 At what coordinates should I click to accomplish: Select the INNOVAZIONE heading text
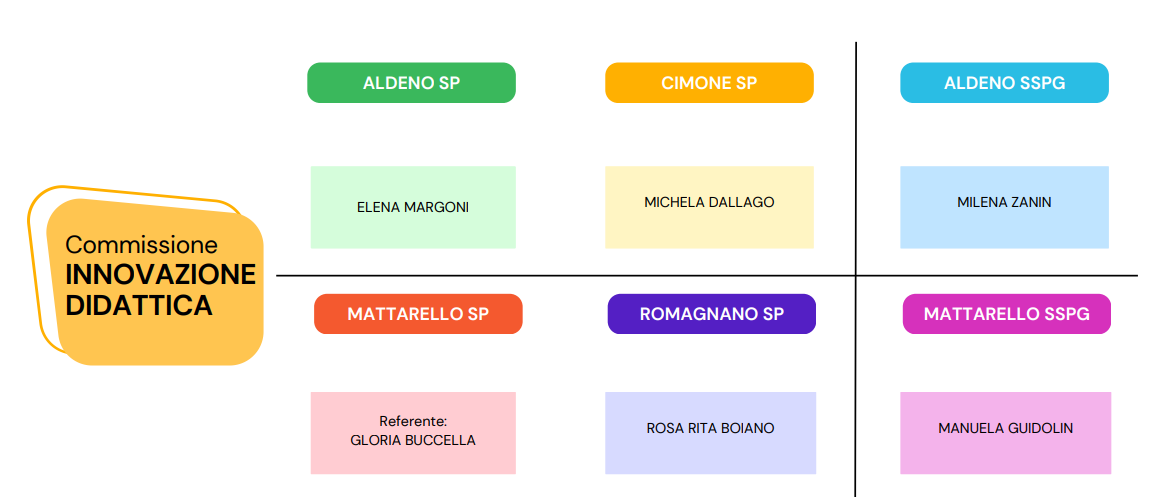[161, 275]
